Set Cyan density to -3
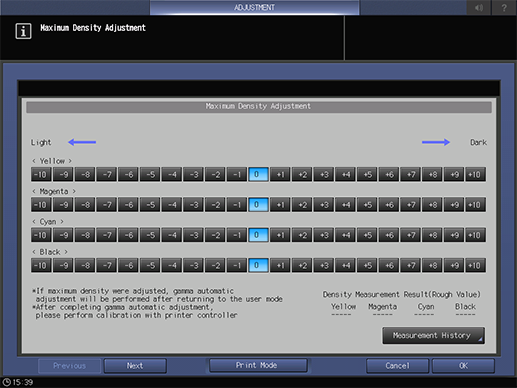This screenshot has height=388, width=517. tap(193, 235)
